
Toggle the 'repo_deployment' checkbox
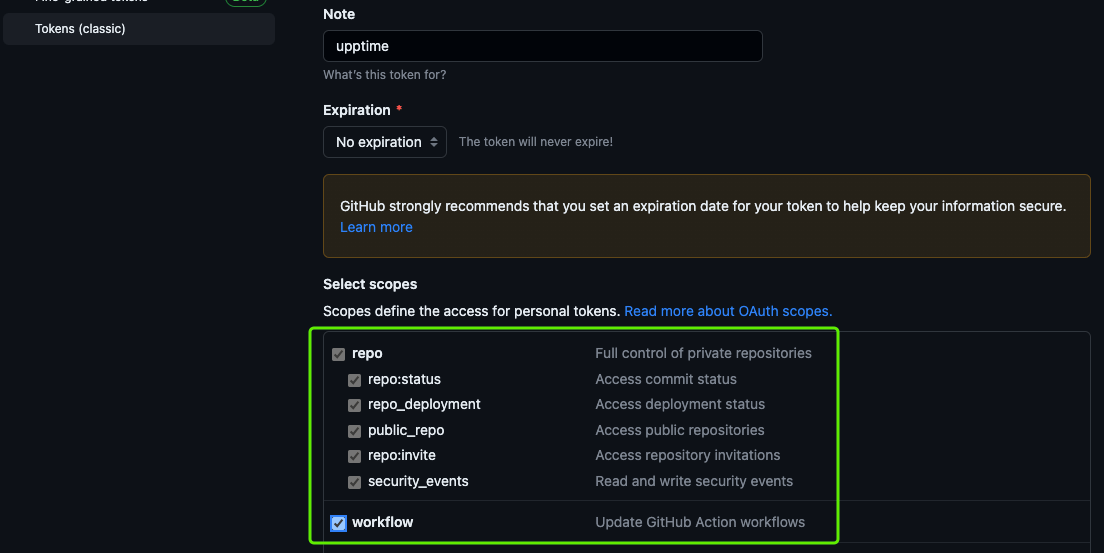coord(355,405)
